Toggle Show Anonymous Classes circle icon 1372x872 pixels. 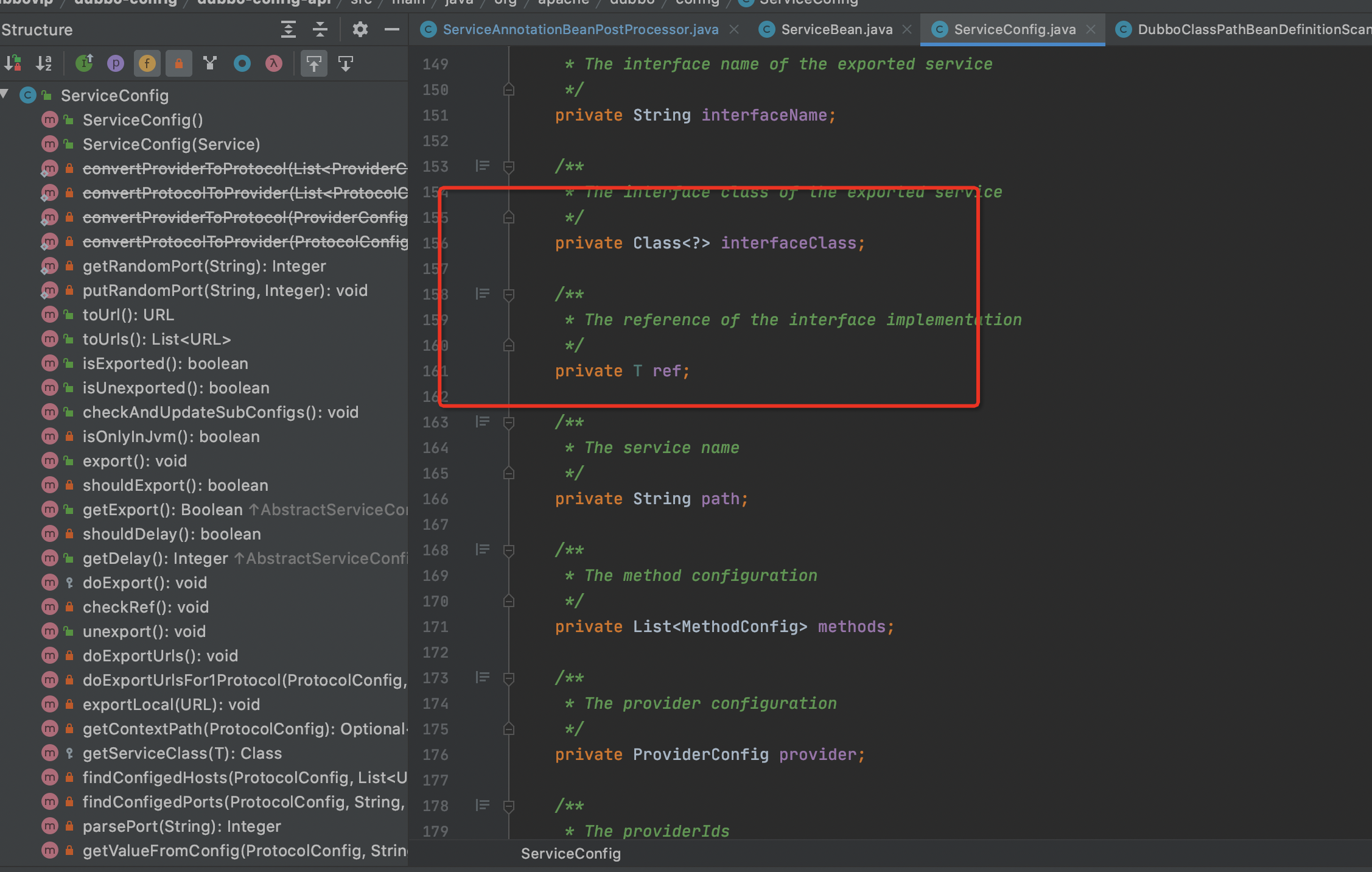click(x=242, y=63)
